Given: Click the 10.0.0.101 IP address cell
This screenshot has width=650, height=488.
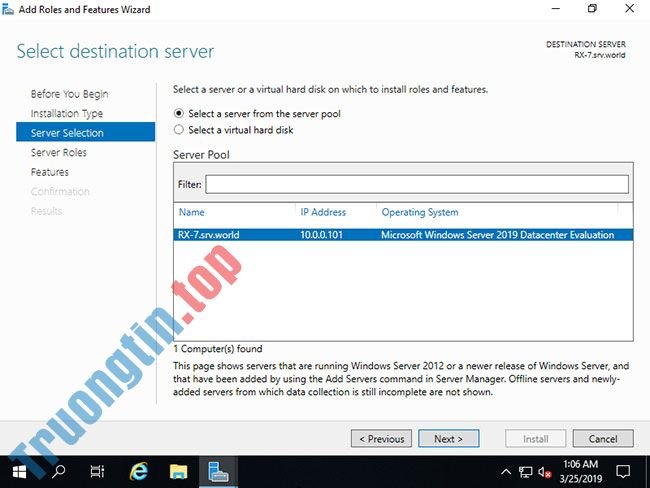Looking at the screenshot, I should [x=321, y=235].
